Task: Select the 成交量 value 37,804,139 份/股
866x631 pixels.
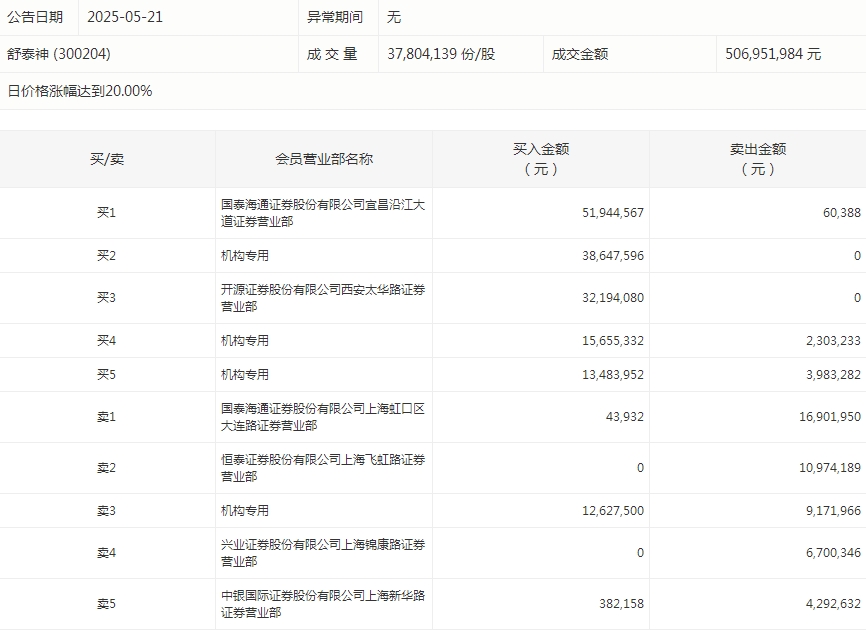Action: pos(441,54)
